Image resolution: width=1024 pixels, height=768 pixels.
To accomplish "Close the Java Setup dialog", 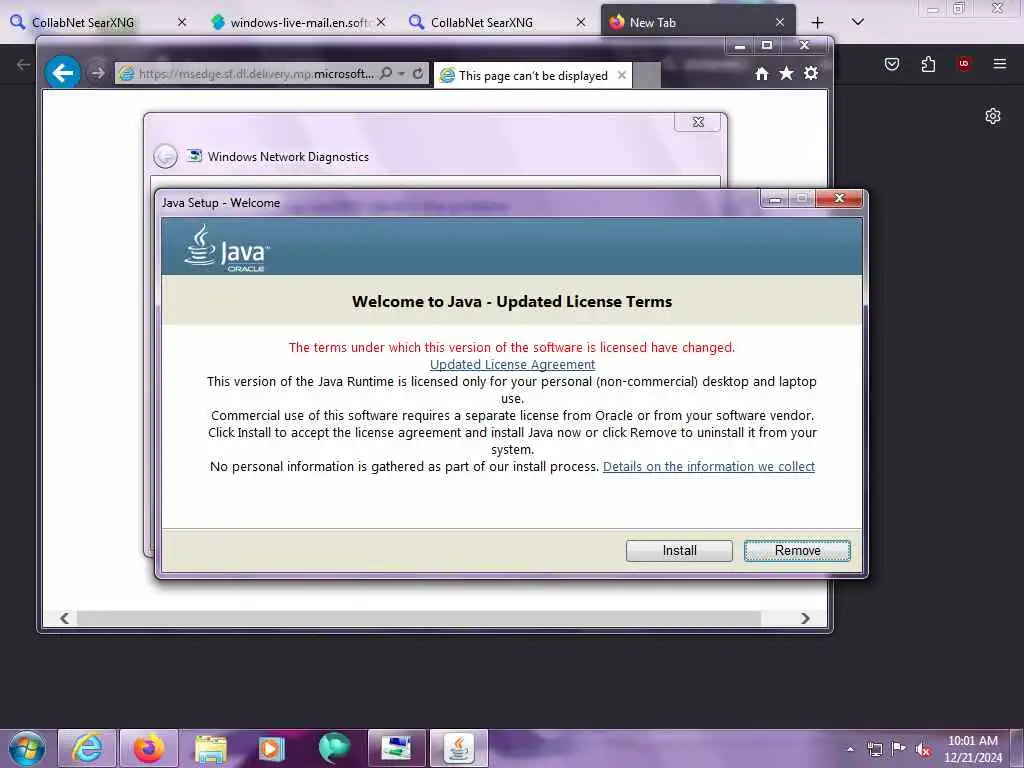I will click(839, 198).
